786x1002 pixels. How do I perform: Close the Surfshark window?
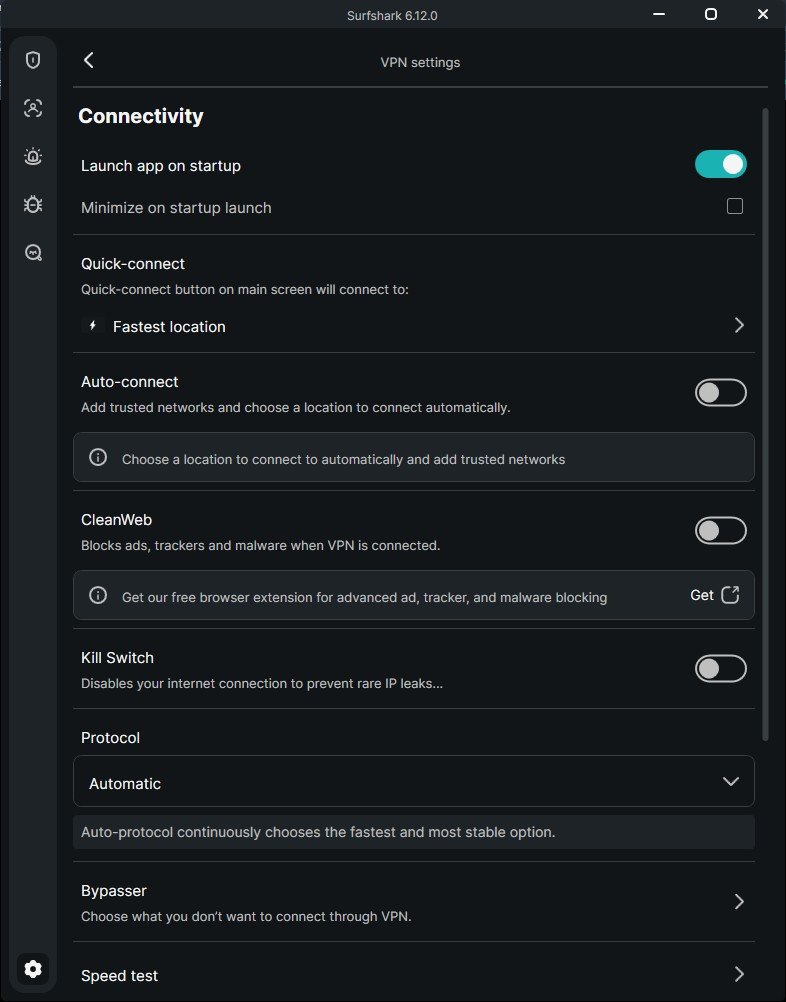[762, 14]
